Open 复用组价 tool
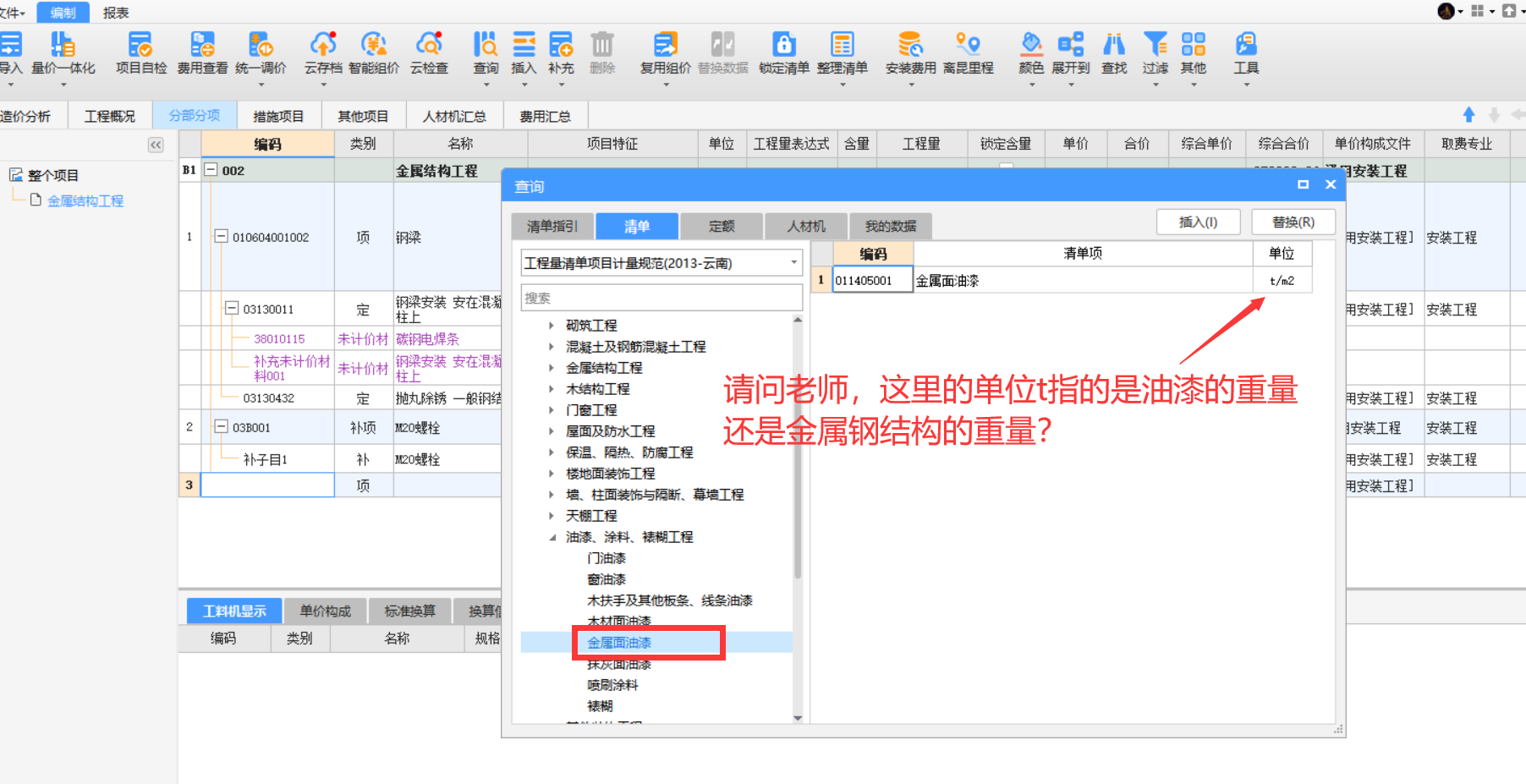Viewport: 1526px width, 784px height. pyautogui.click(x=666, y=52)
